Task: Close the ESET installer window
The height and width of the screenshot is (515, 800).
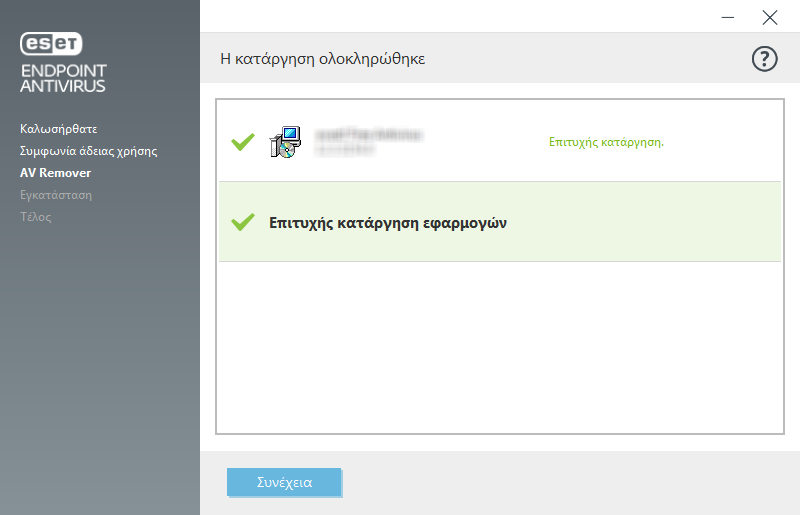Action: (769, 17)
